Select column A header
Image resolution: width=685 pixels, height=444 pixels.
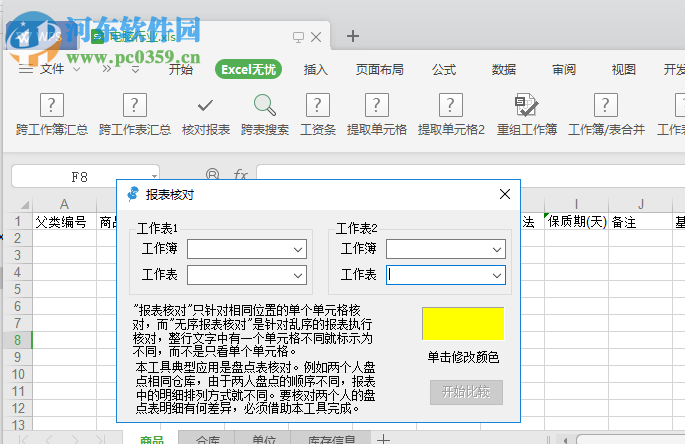[x=64, y=205]
